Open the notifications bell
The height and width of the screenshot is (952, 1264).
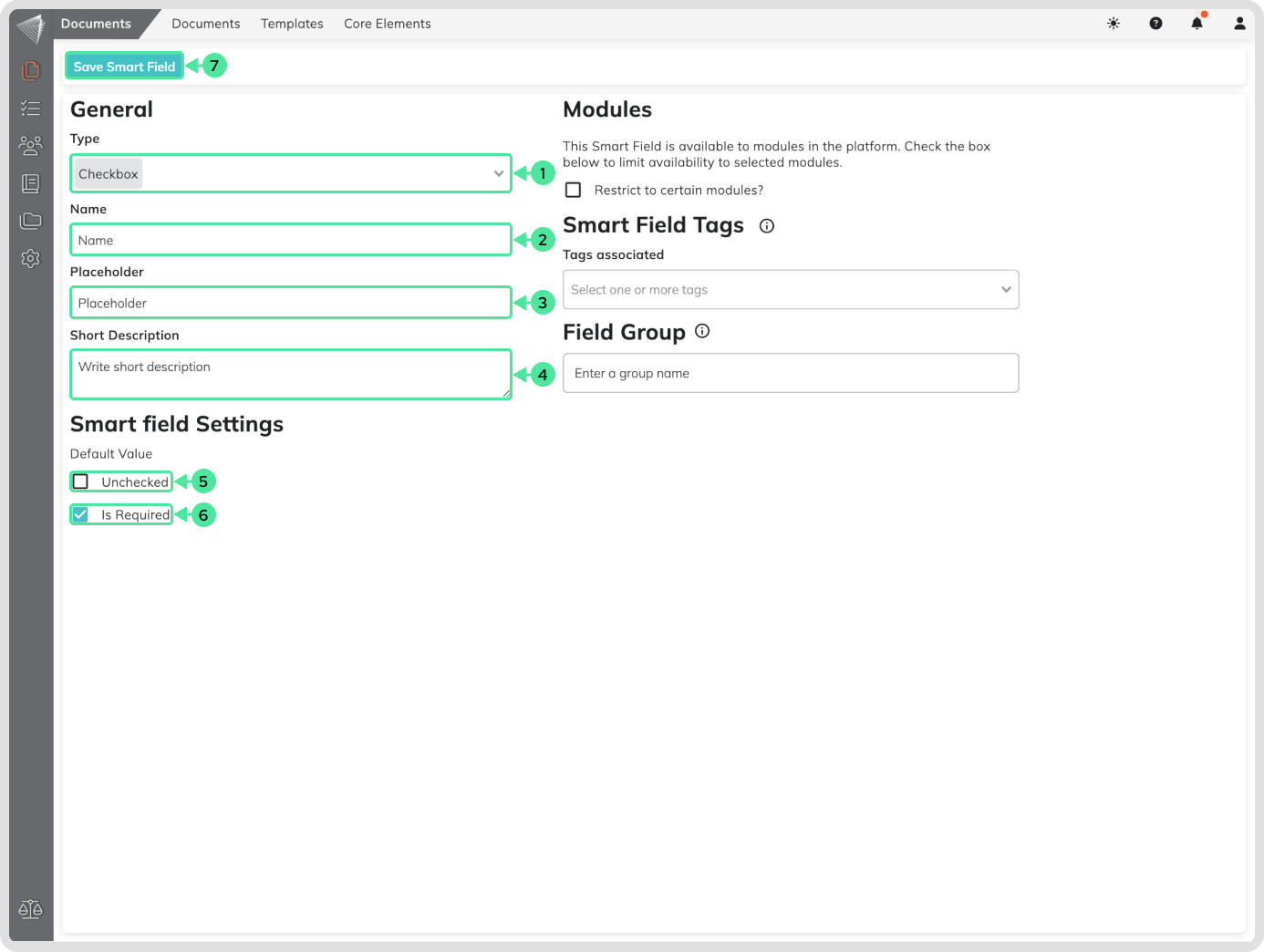coord(1197,24)
